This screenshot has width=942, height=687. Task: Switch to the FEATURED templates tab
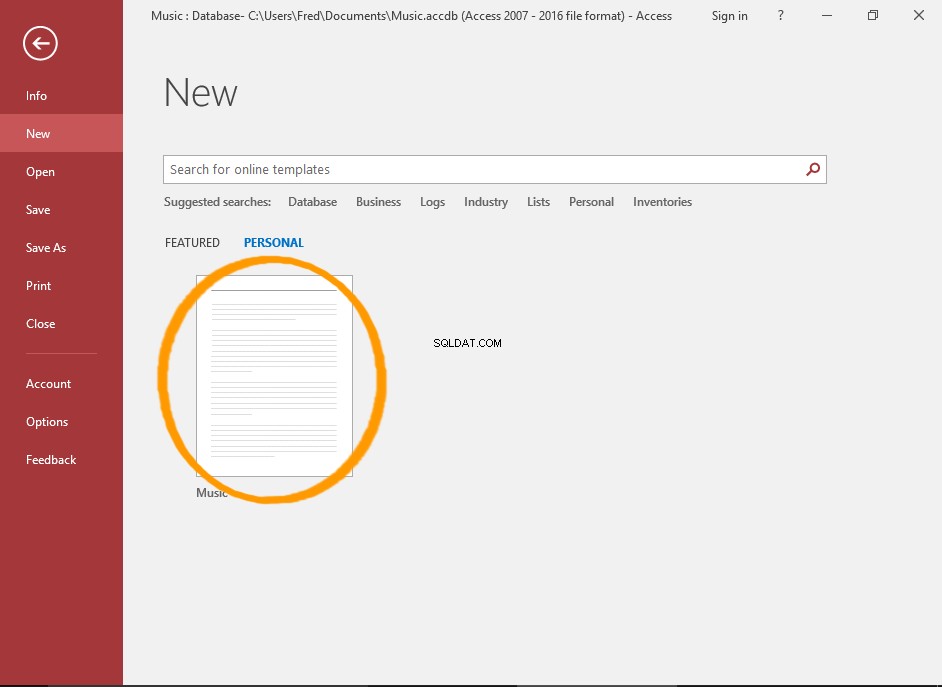pos(192,243)
